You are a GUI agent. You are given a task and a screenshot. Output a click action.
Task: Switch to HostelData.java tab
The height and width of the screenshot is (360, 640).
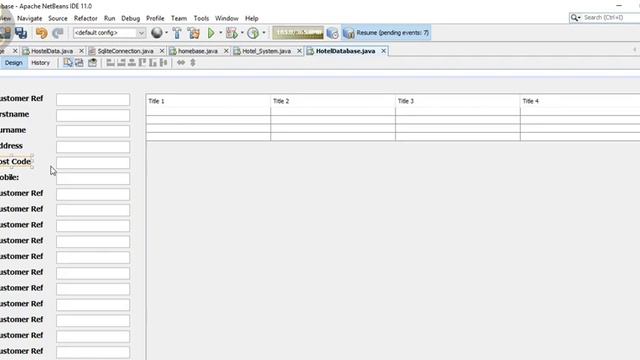(x=52, y=51)
